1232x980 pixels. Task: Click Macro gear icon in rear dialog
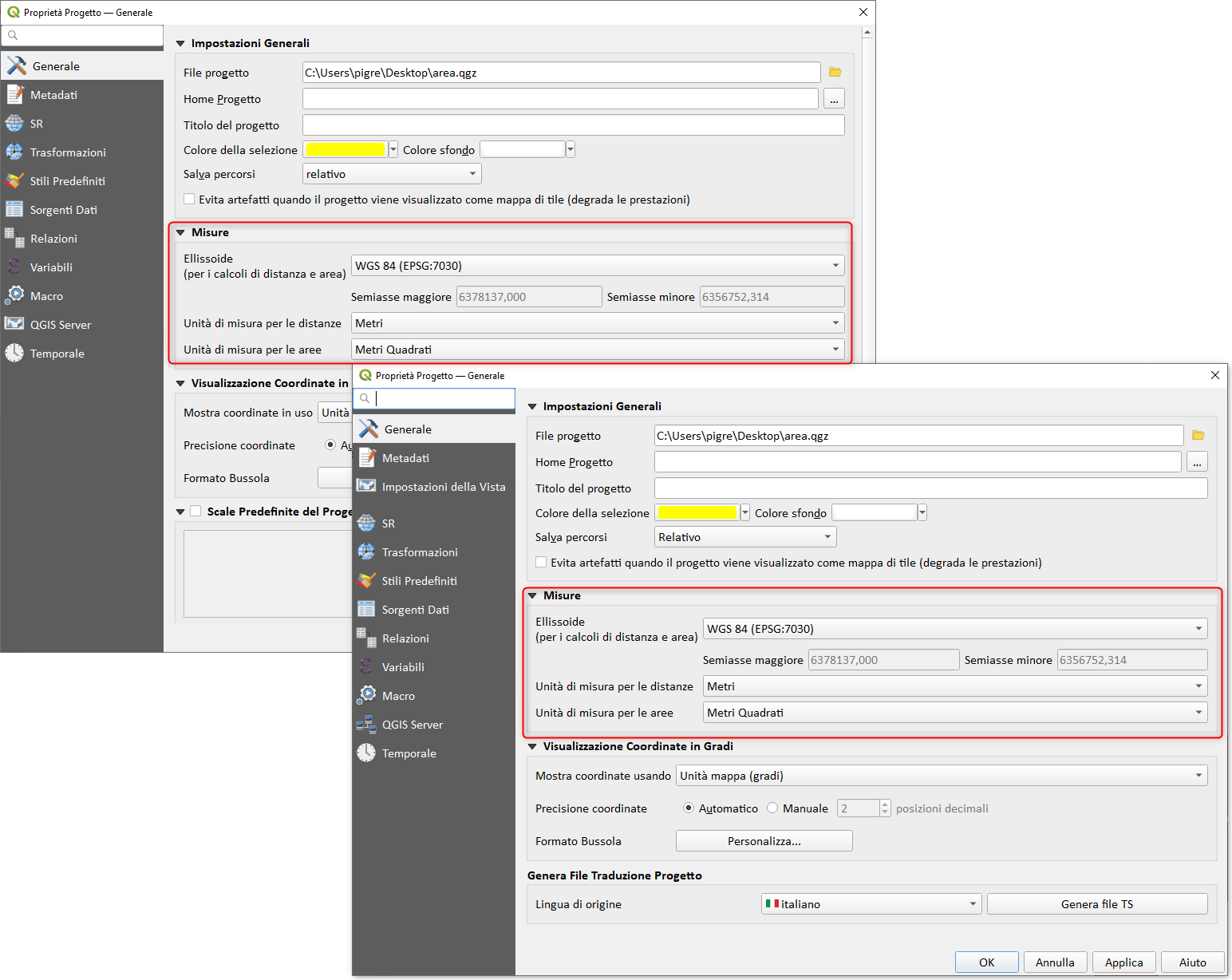(x=14, y=296)
